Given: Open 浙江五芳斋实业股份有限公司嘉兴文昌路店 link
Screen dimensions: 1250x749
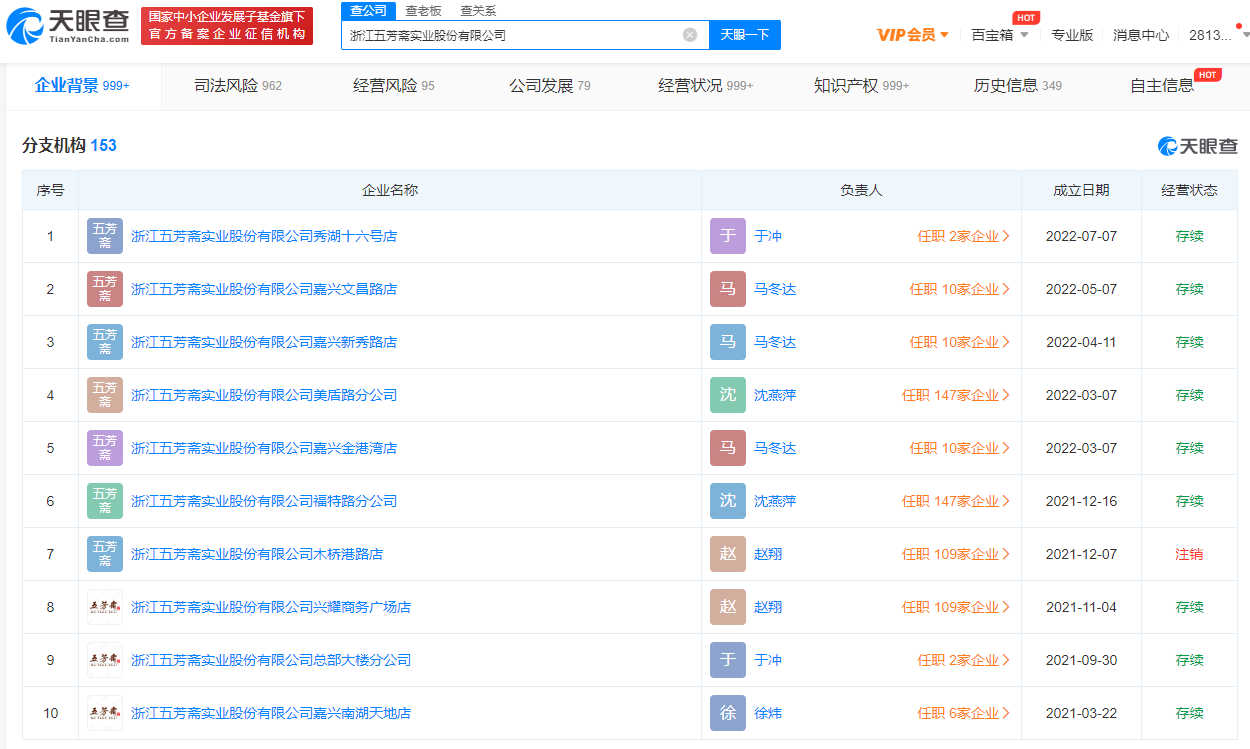Looking at the screenshot, I should point(264,289).
